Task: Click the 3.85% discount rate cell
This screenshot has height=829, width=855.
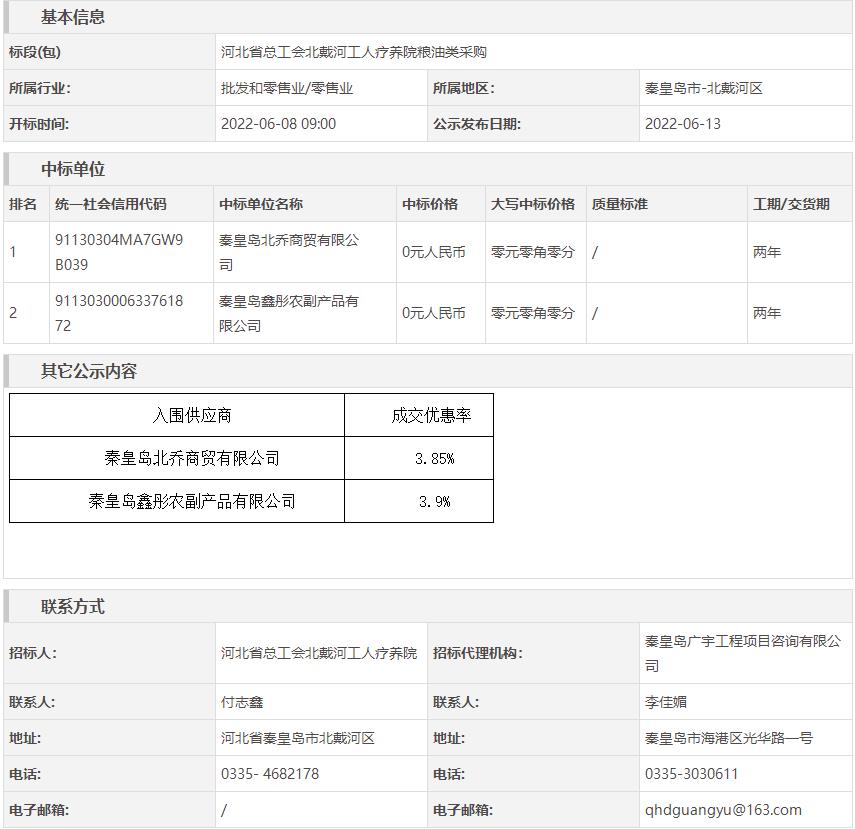Action: coord(434,458)
